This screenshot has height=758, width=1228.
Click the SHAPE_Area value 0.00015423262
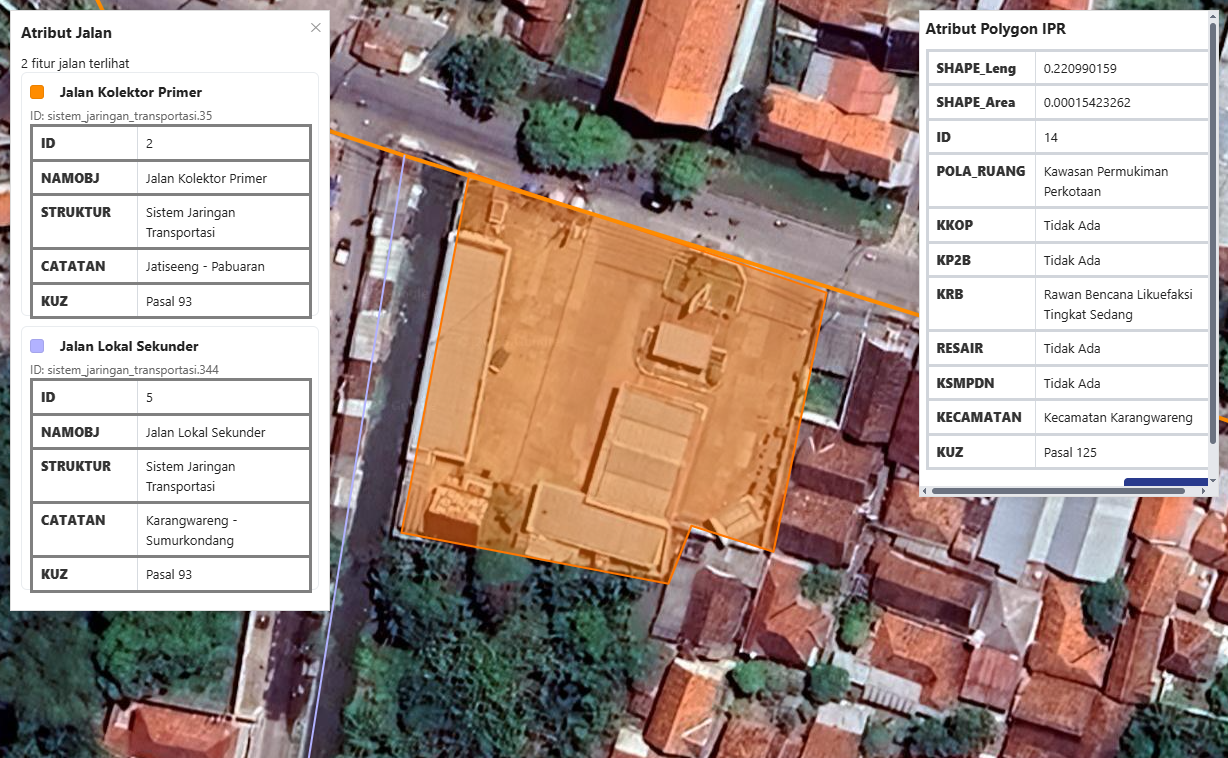click(1089, 102)
